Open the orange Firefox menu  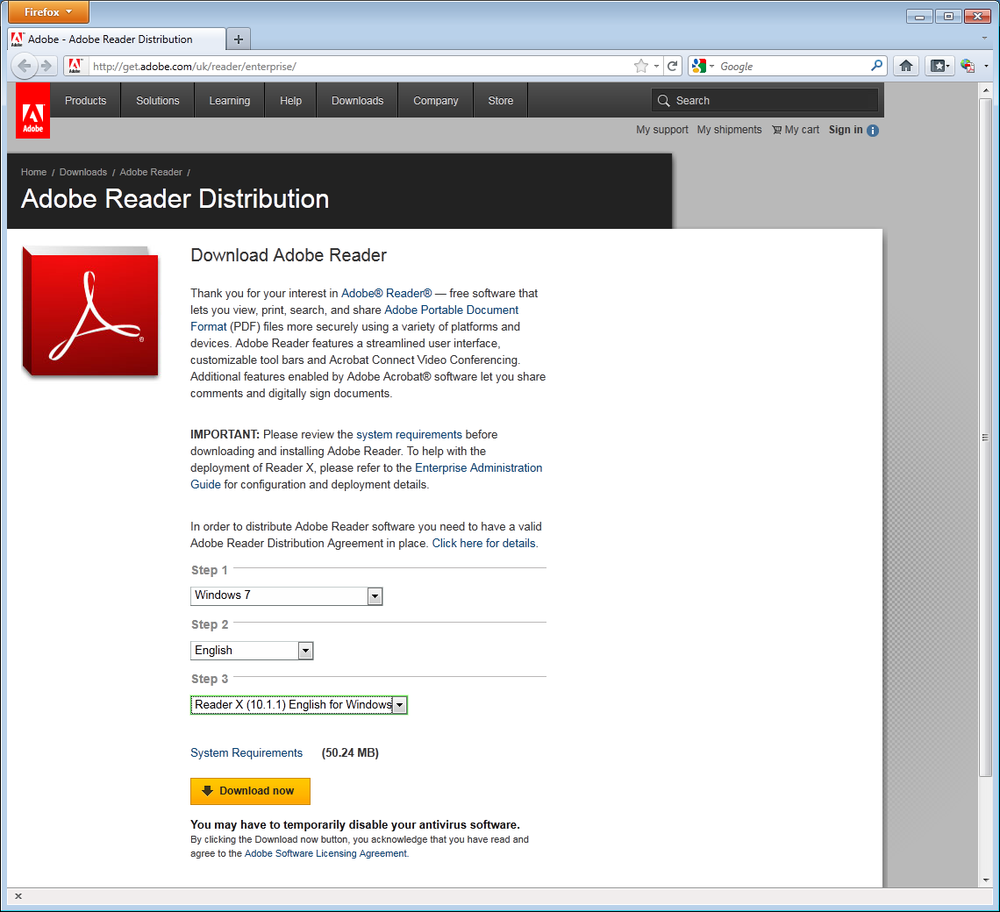[47, 12]
